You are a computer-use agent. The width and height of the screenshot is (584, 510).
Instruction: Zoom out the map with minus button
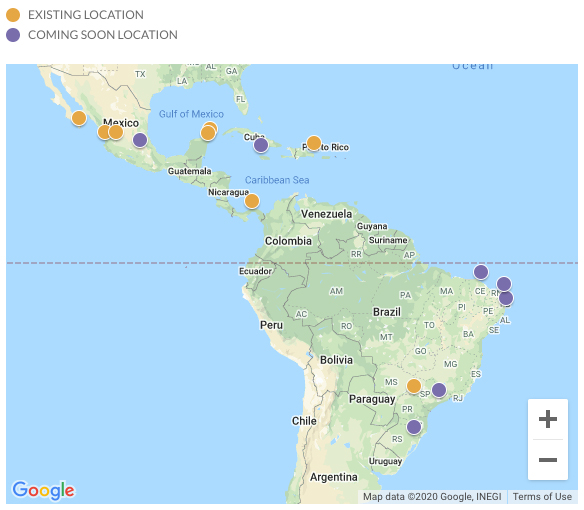(x=548, y=460)
